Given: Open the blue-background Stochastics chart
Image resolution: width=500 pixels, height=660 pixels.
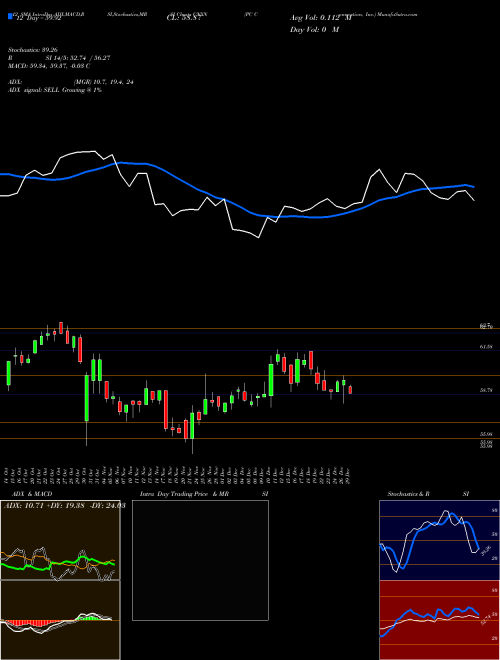Looking at the screenshot, I should click(x=439, y=540).
